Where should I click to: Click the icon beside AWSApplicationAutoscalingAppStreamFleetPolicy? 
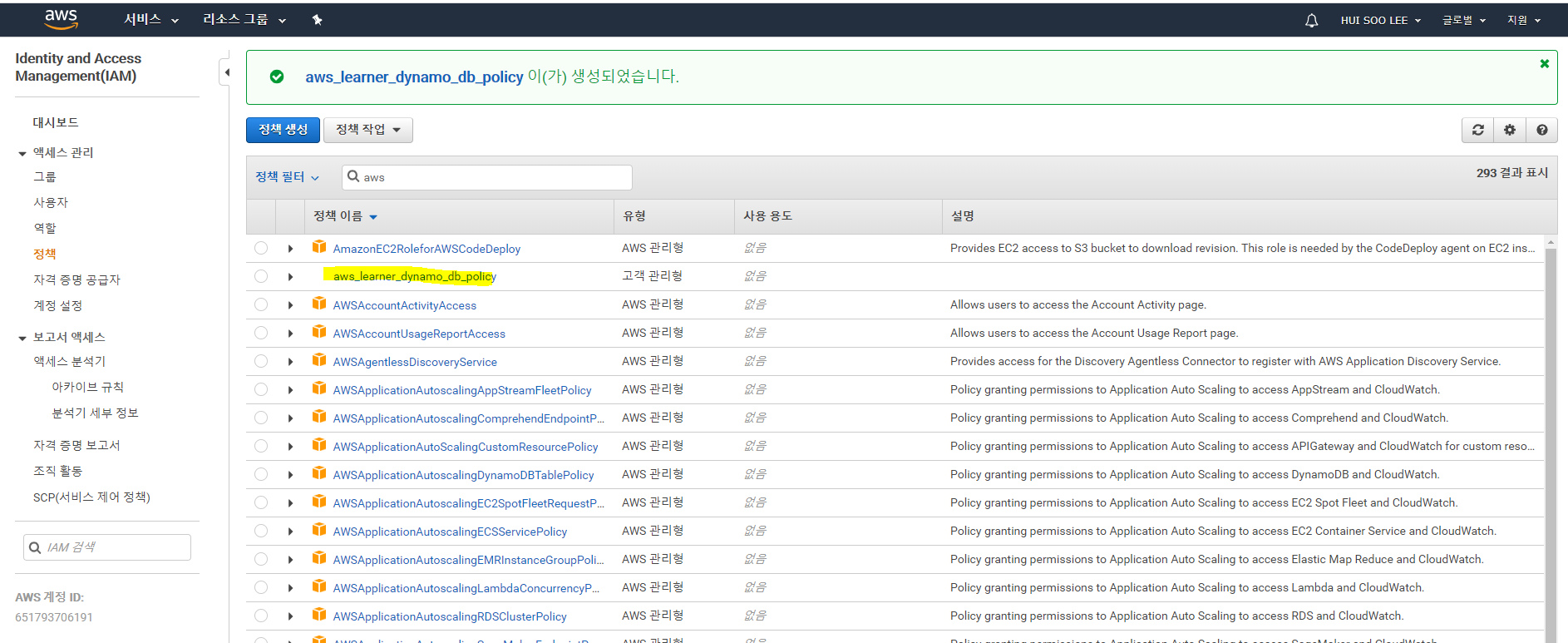coord(319,388)
